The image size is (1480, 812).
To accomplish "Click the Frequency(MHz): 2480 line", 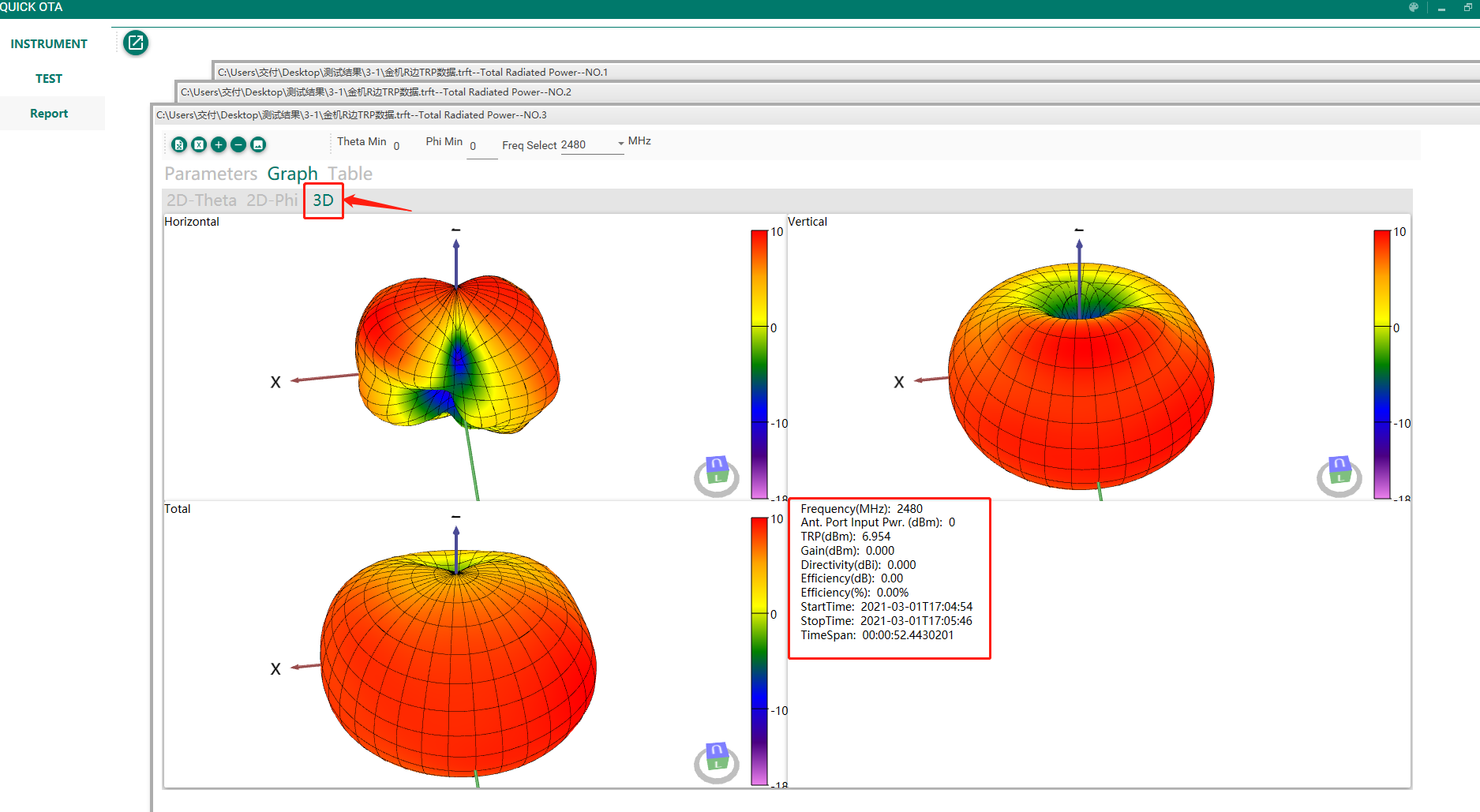I will point(861,509).
